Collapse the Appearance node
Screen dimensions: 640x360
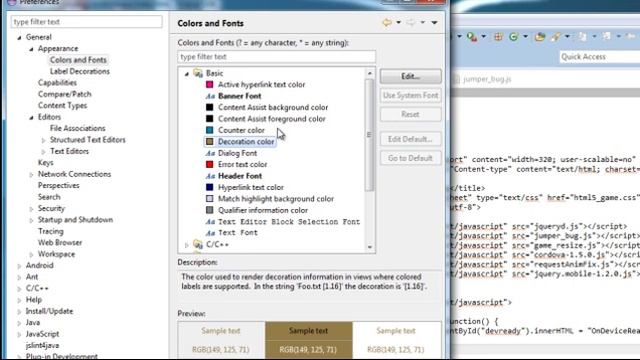pyautogui.click(x=31, y=49)
